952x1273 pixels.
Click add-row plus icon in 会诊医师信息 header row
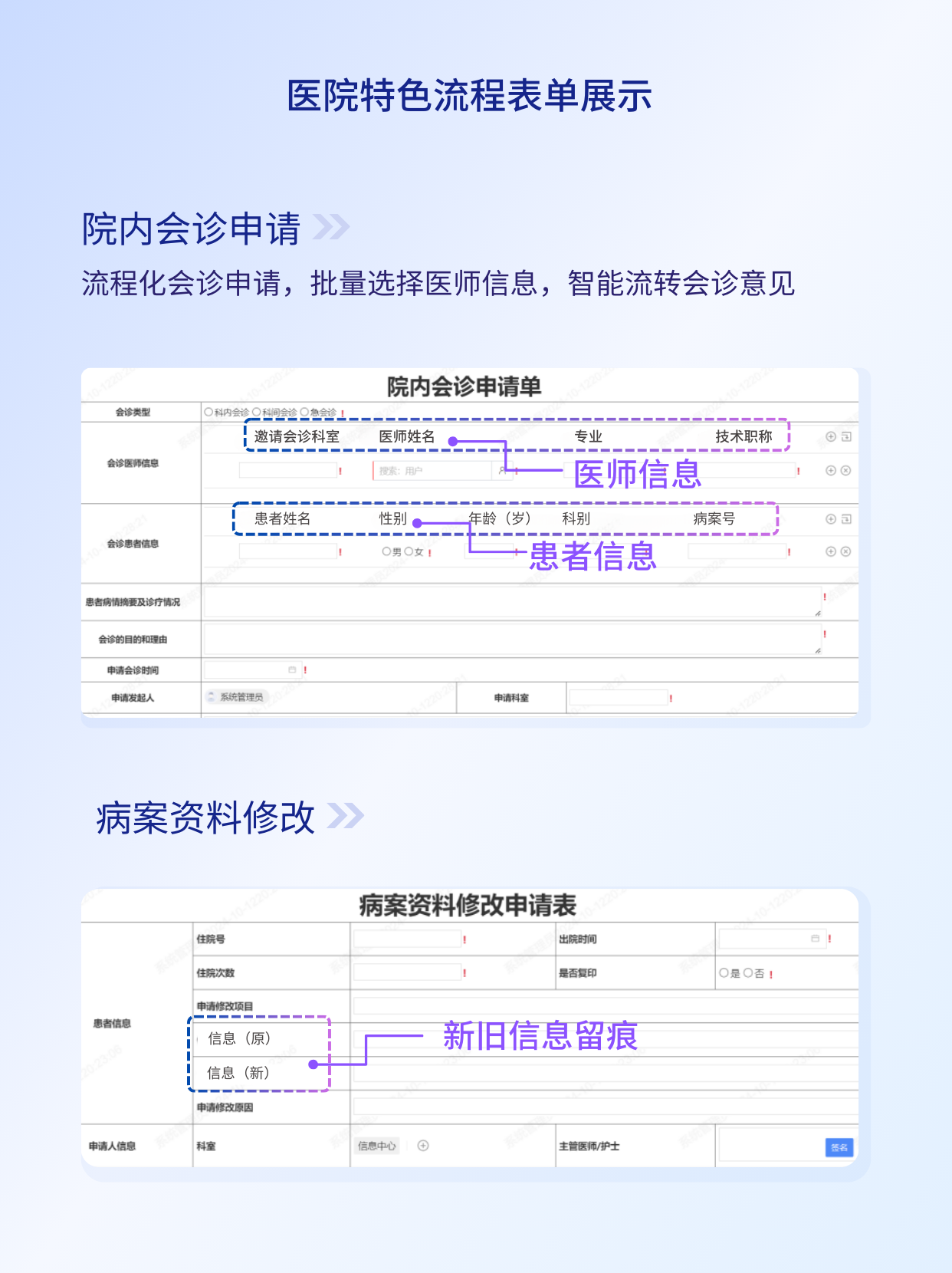tap(830, 436)
